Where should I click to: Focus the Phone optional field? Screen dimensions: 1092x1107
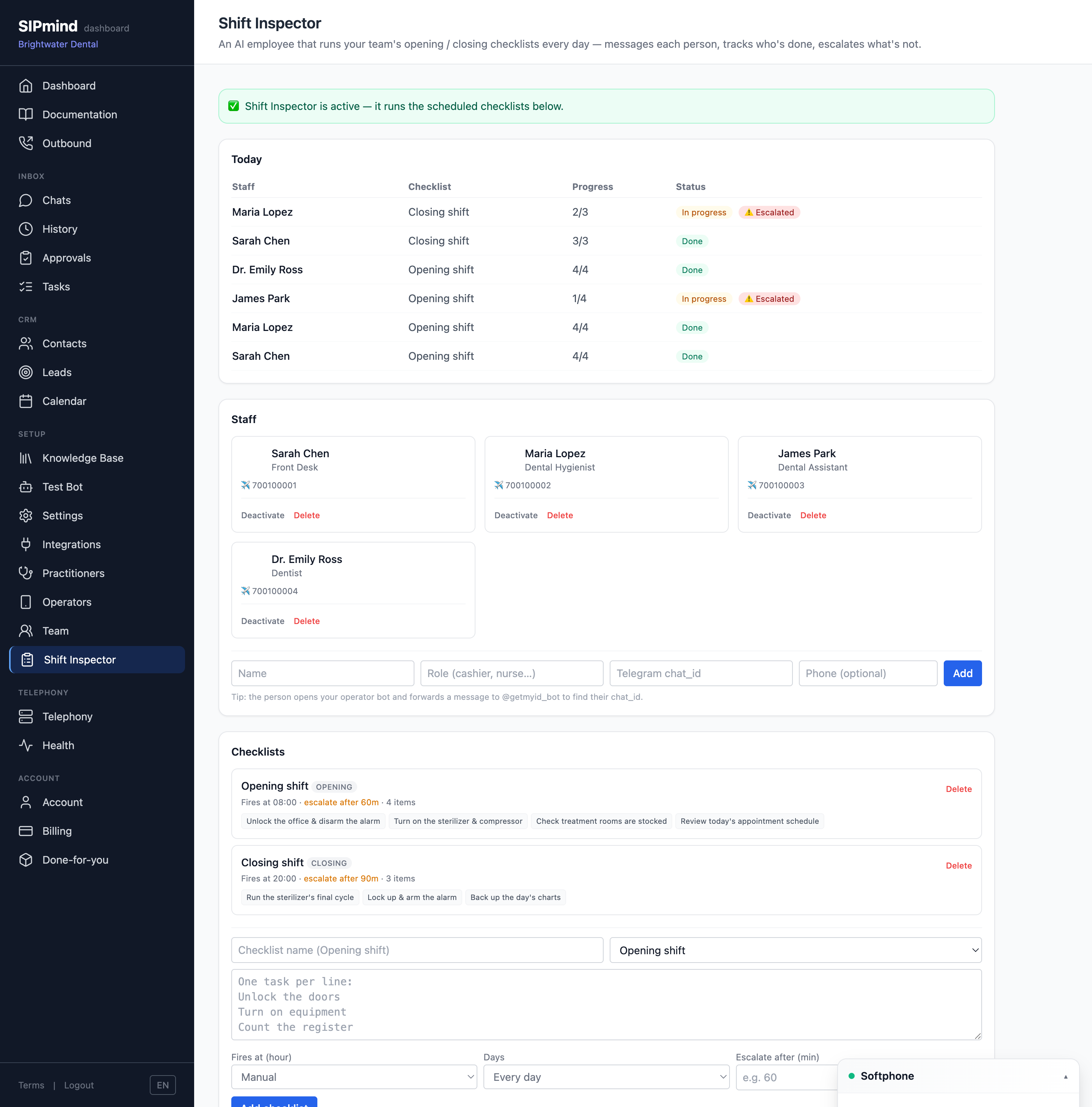[x=868, y=673]
